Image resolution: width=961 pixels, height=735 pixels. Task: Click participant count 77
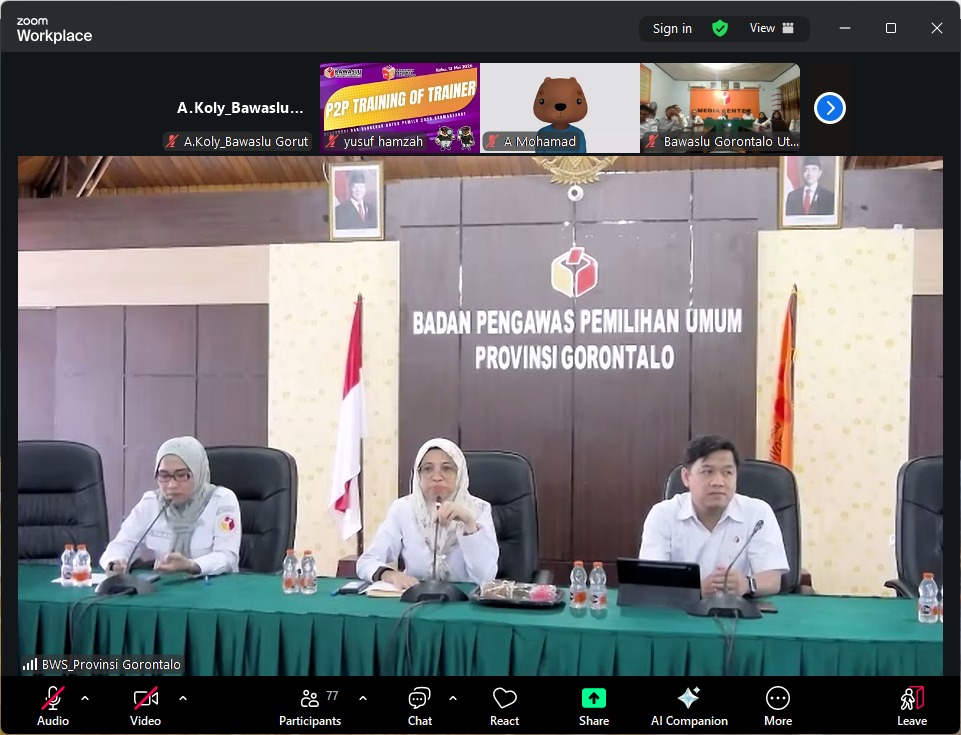coord(332,696)
